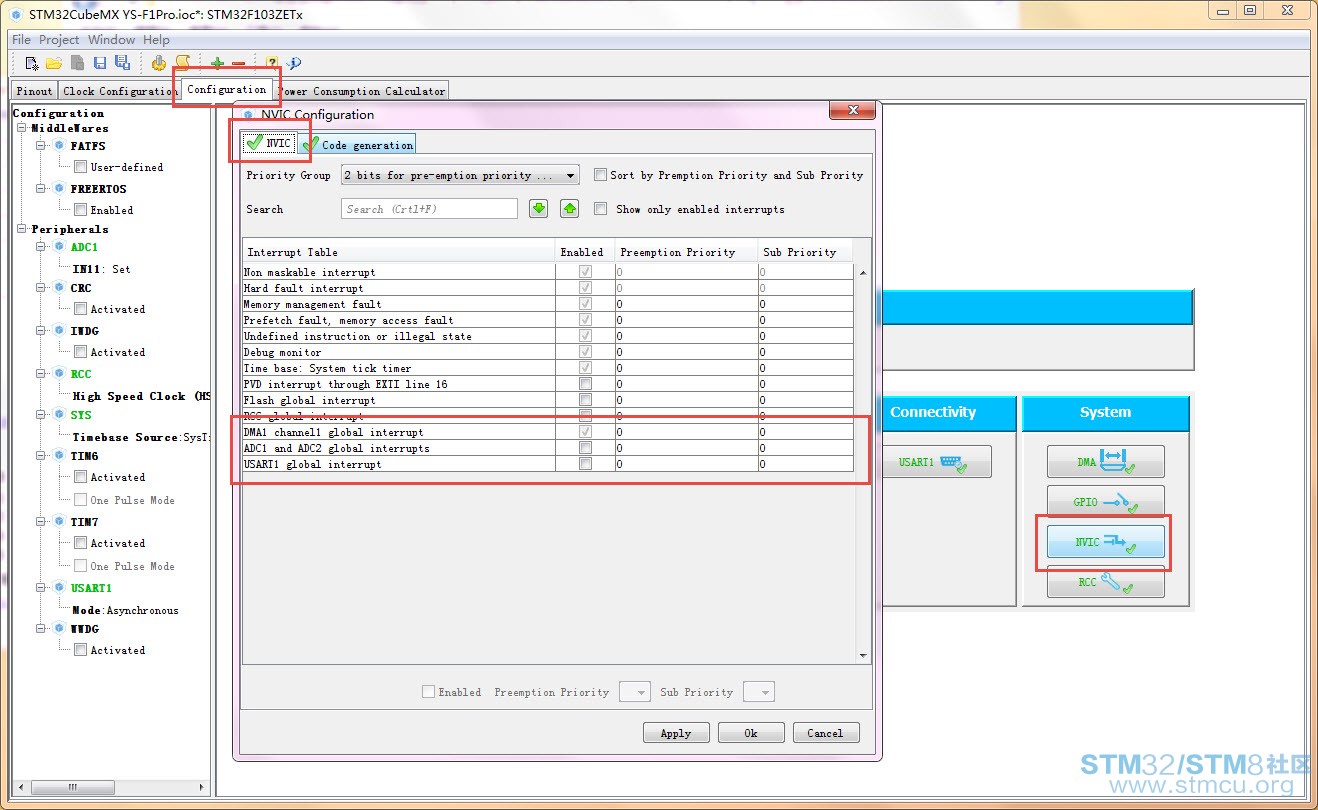The height and width of the screenshot is (810, 1318).
Task: Focus the interrupt Search field
Action: point(430,209)
